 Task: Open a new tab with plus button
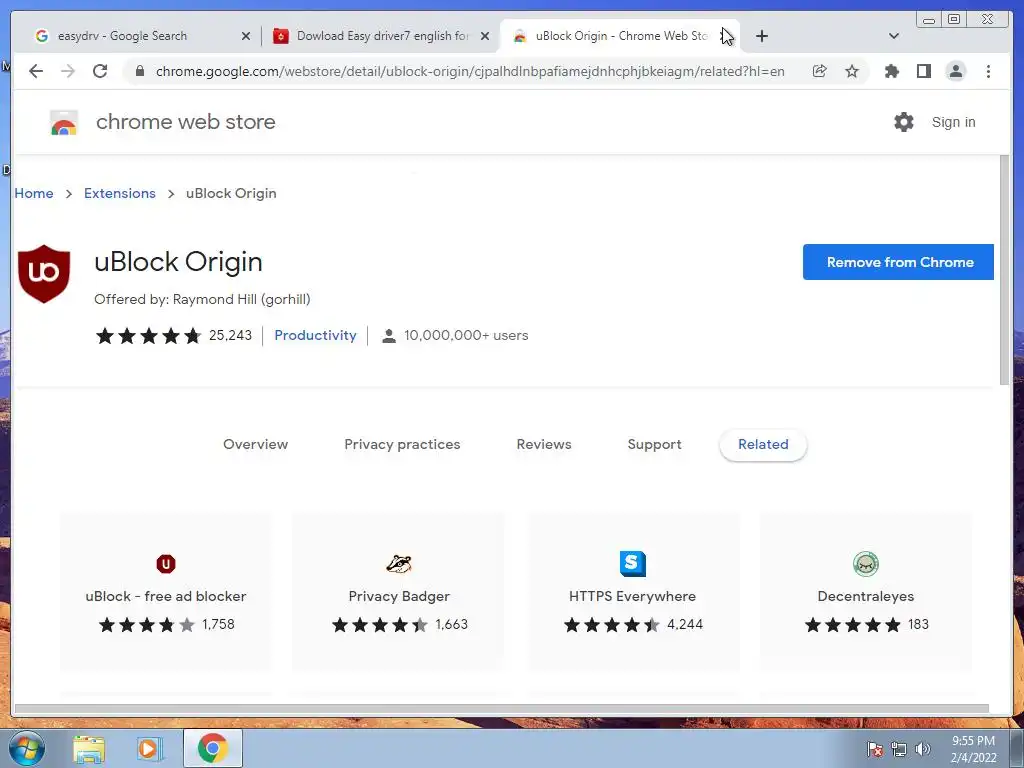point(761,36)
